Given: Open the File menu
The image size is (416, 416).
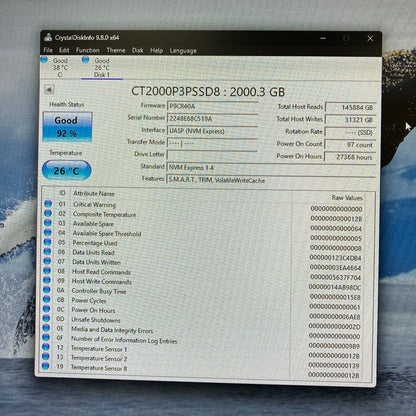Looking at the screenshot, I should tap(48, 50).
